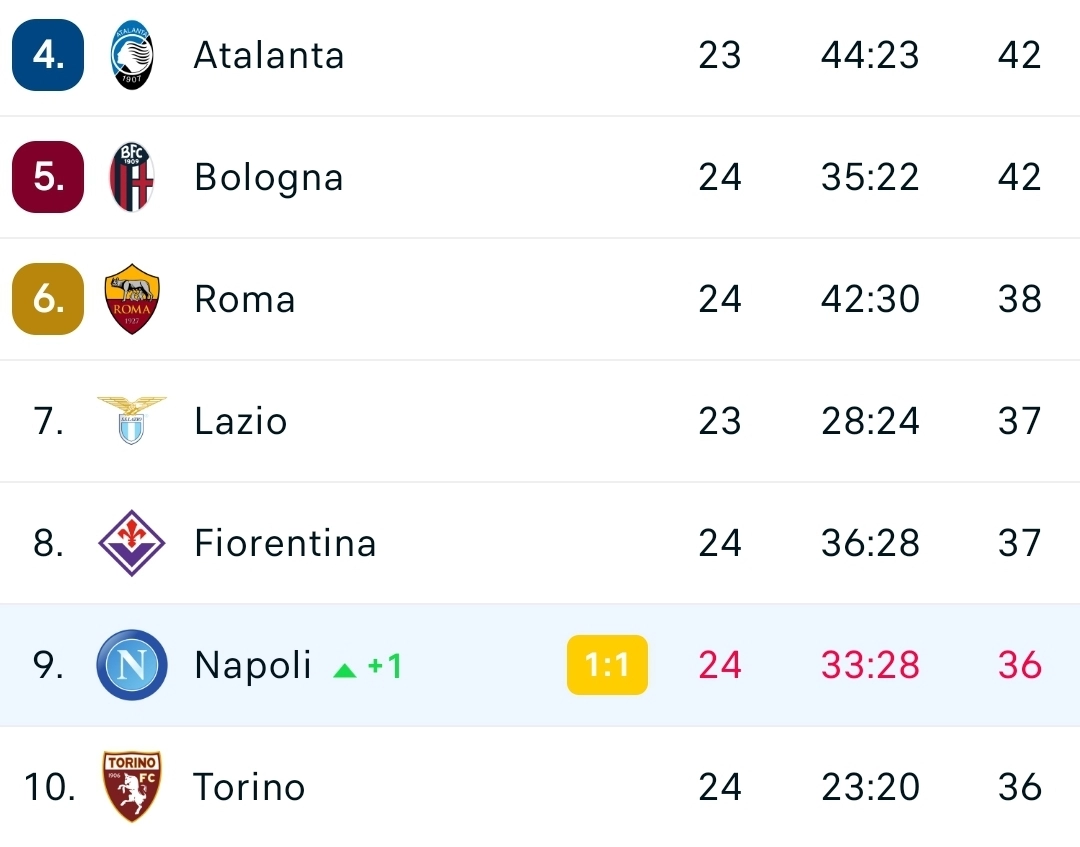Open the Atalanta team name
1080x847 pixels.
click(x=269, y=55)
